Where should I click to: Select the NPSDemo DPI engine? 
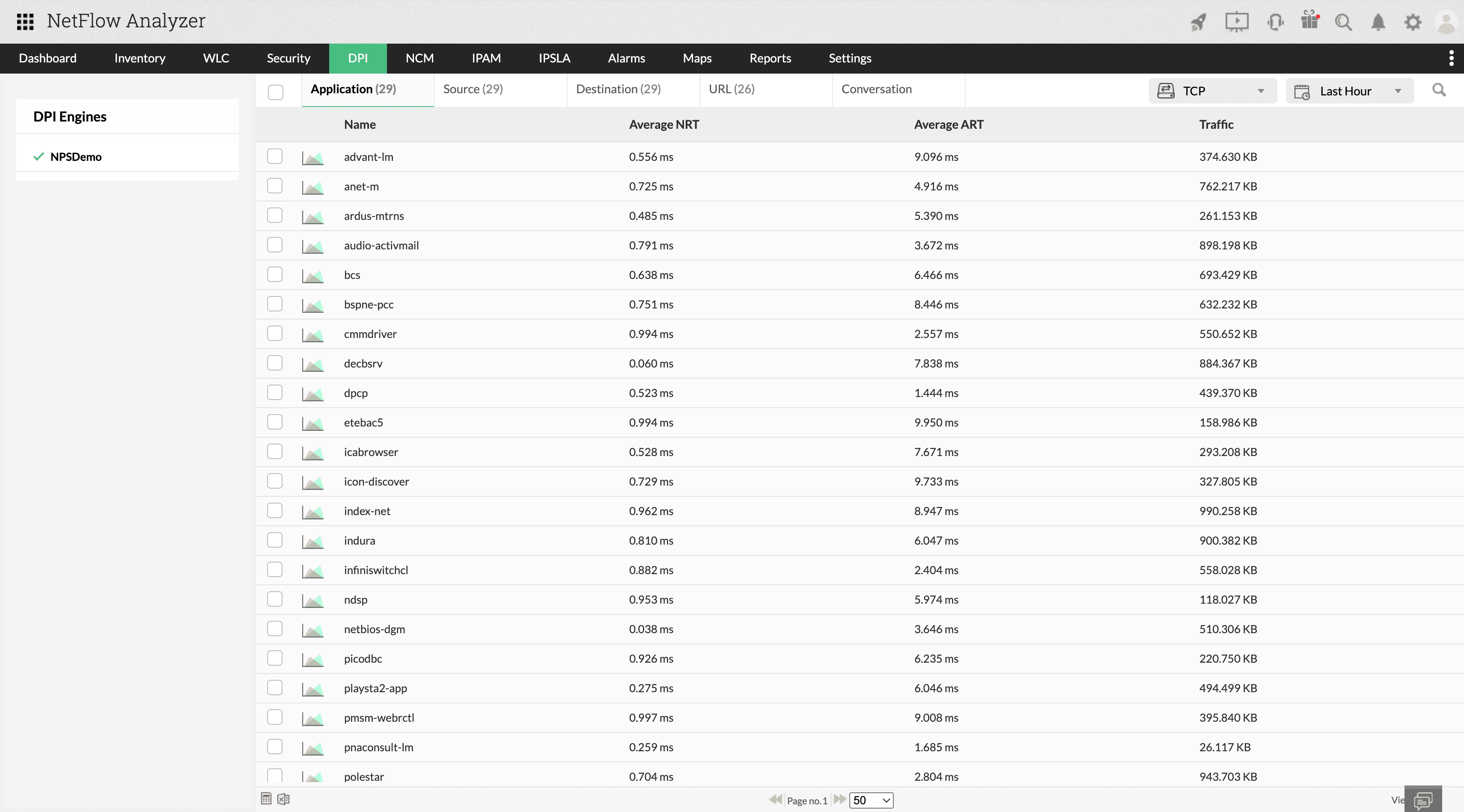pos(76,157)
